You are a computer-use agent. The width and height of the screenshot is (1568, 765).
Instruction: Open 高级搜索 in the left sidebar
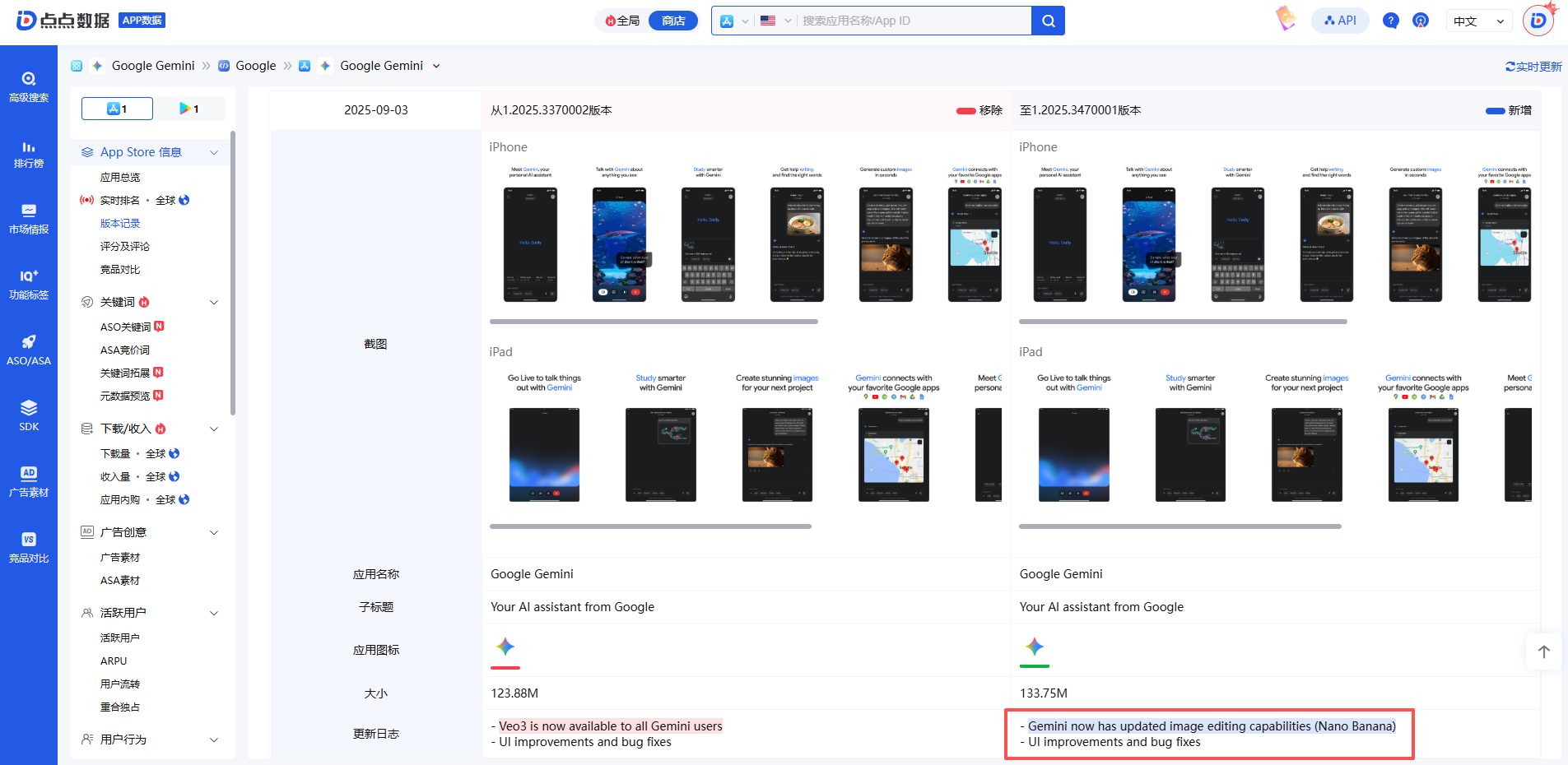click(29, 86)
